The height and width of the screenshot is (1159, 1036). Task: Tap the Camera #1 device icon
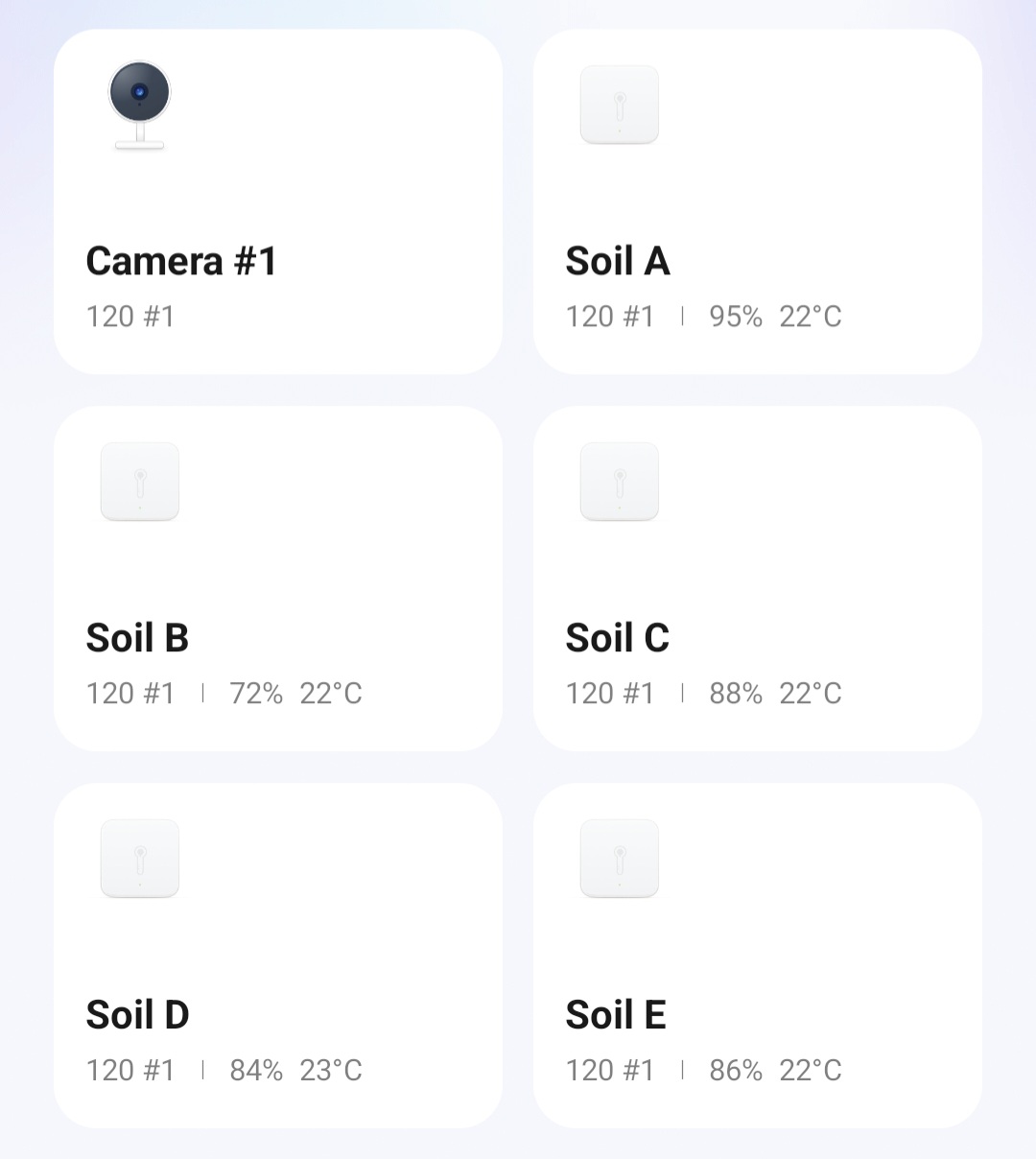(x=140, y=105)
